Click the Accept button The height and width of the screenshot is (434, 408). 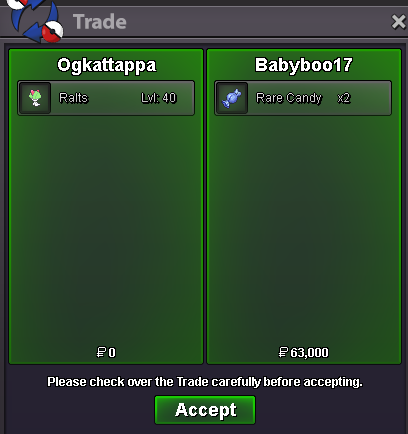click(x=205, y=410)
